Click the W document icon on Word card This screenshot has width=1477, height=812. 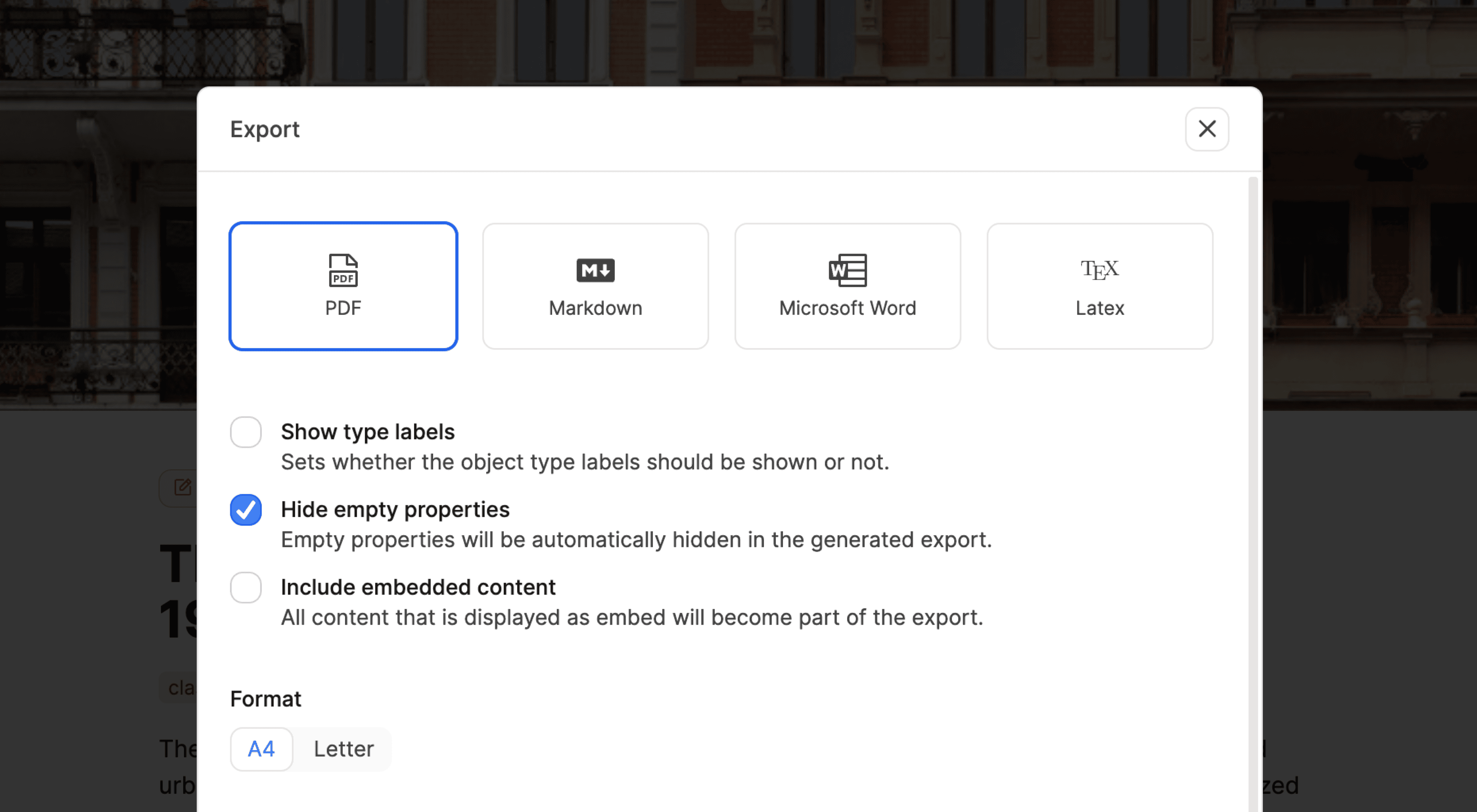(x=847, y=270)
